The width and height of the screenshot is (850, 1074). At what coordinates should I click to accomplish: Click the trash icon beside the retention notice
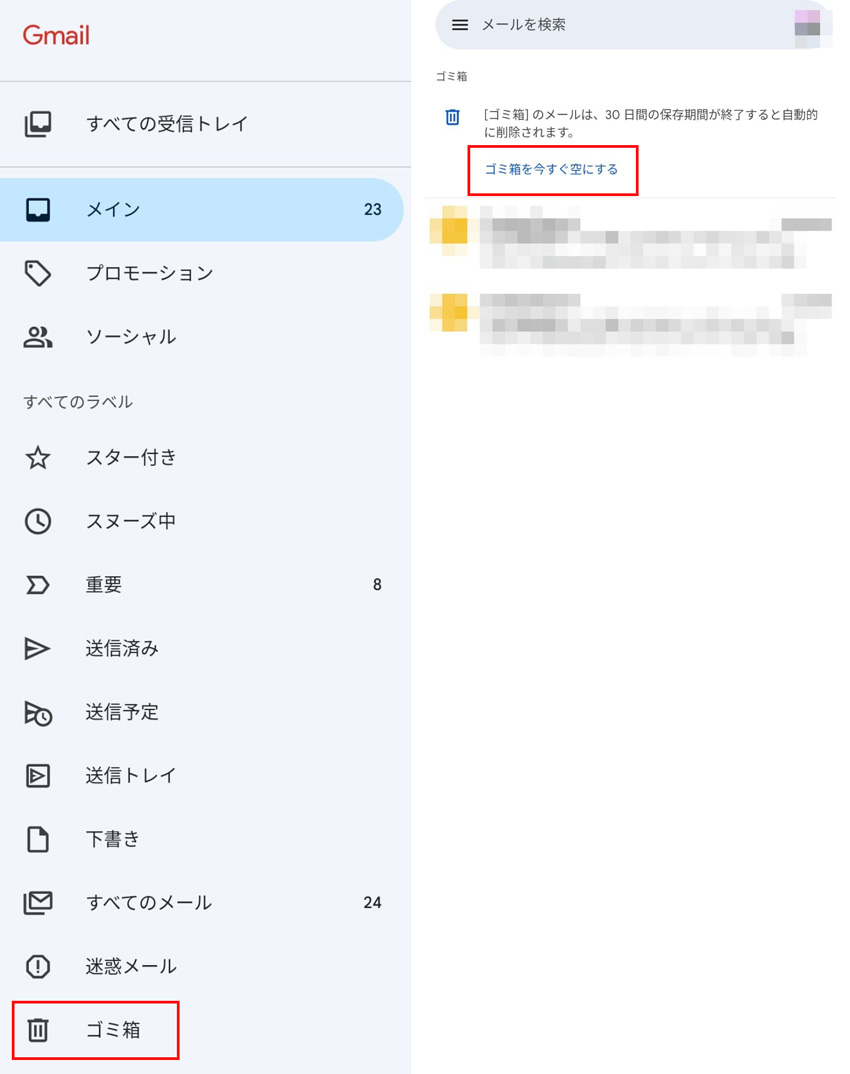tap(452, 117)
